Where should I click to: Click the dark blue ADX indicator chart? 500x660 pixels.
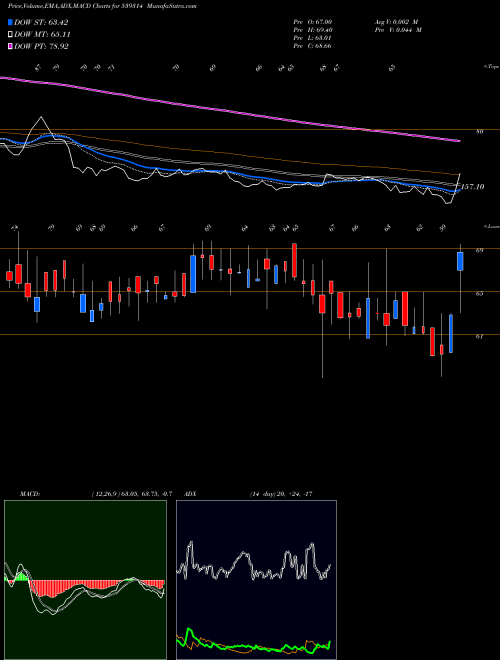pos(256,580)
